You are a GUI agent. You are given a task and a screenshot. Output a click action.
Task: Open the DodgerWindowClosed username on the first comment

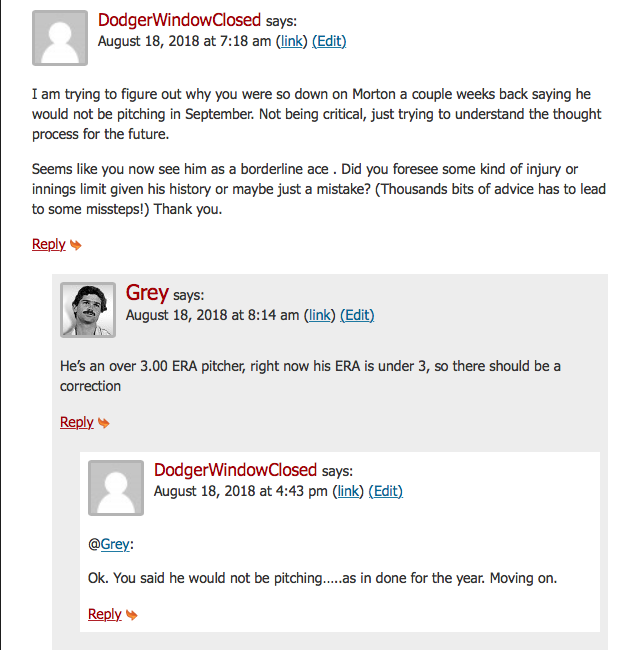coord(179,20)
